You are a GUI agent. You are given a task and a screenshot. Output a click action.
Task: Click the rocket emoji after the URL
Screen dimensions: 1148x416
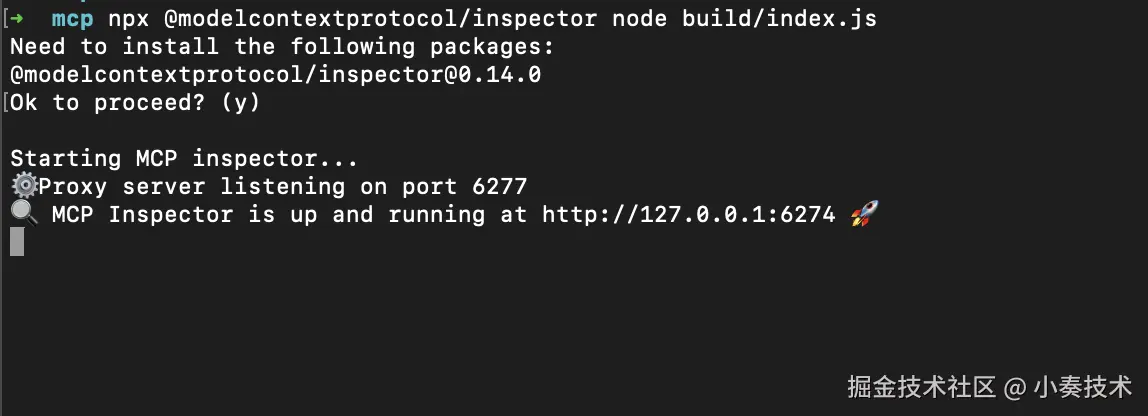[x=862, y=214]
